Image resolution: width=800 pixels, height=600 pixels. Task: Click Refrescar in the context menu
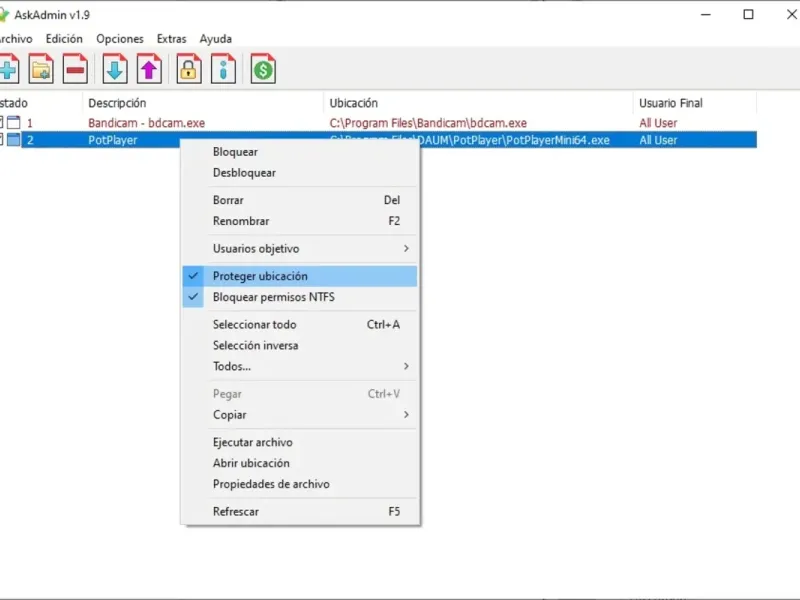[x=300, y=512]
